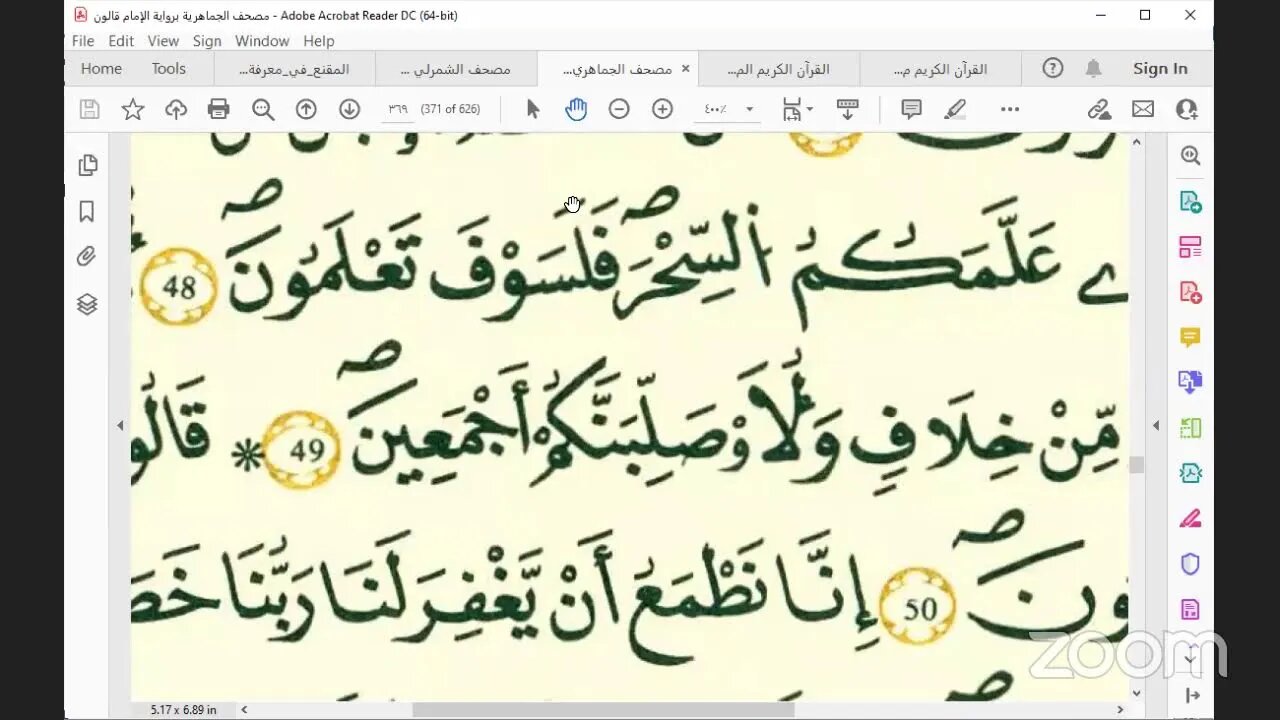Open Combine Files tool in right pane

[1190, 382]
